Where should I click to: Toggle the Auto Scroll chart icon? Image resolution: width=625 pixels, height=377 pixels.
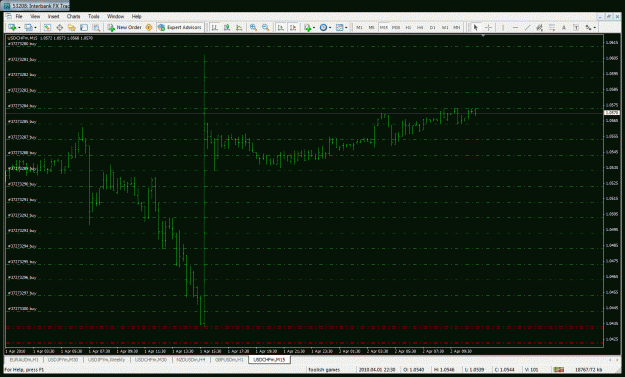pos(281,27)
